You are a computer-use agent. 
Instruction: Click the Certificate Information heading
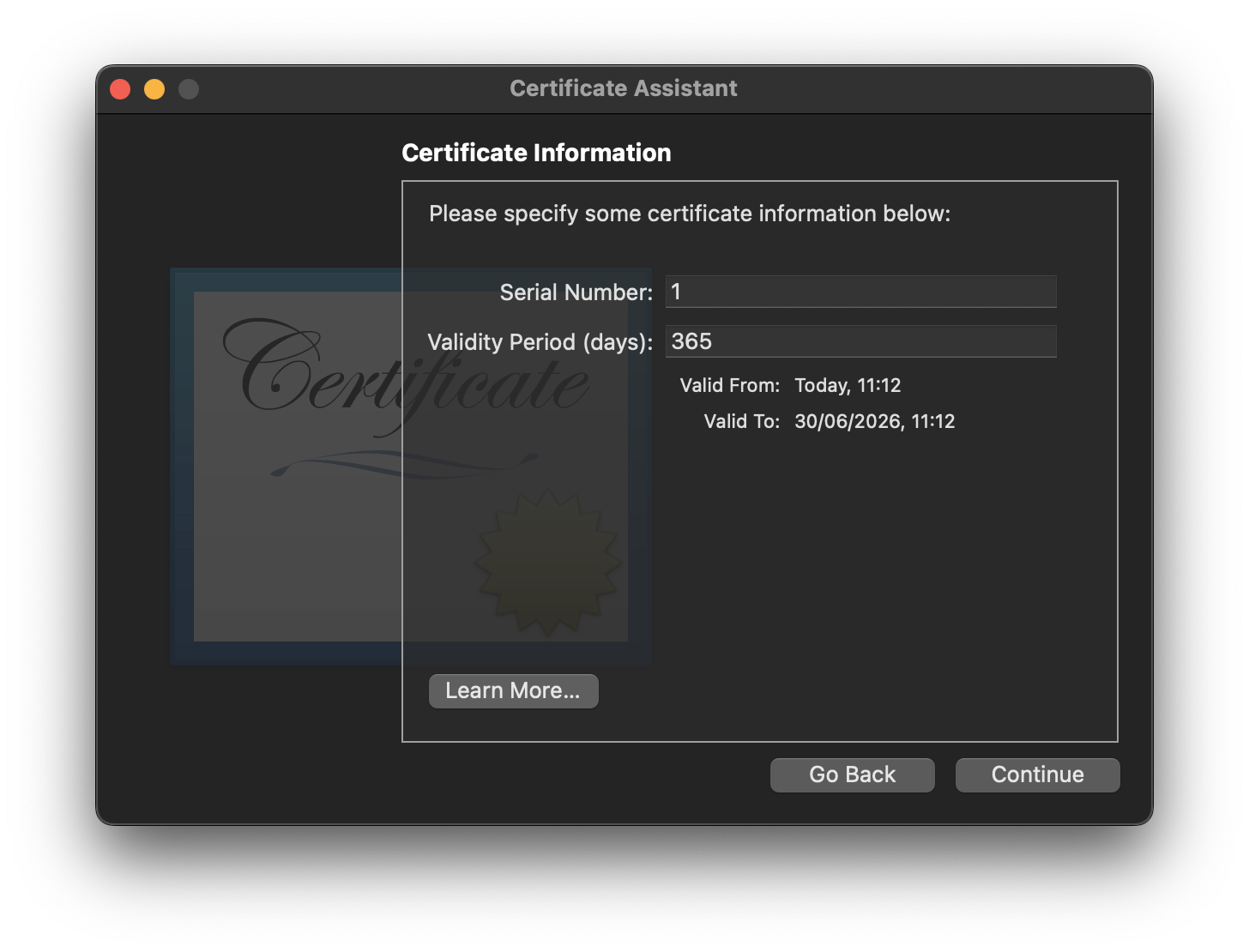(536, 153)
